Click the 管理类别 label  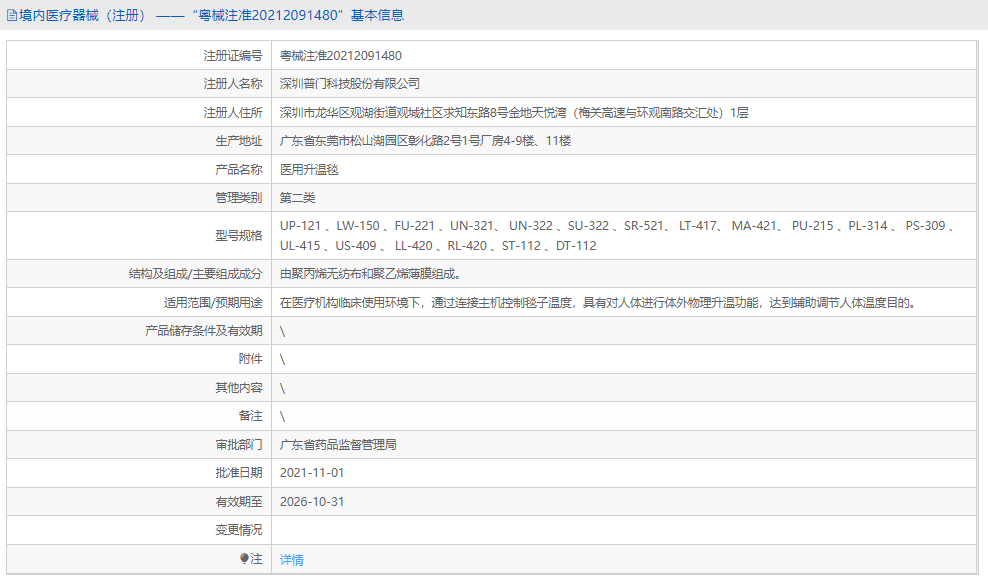coord(239,197)
